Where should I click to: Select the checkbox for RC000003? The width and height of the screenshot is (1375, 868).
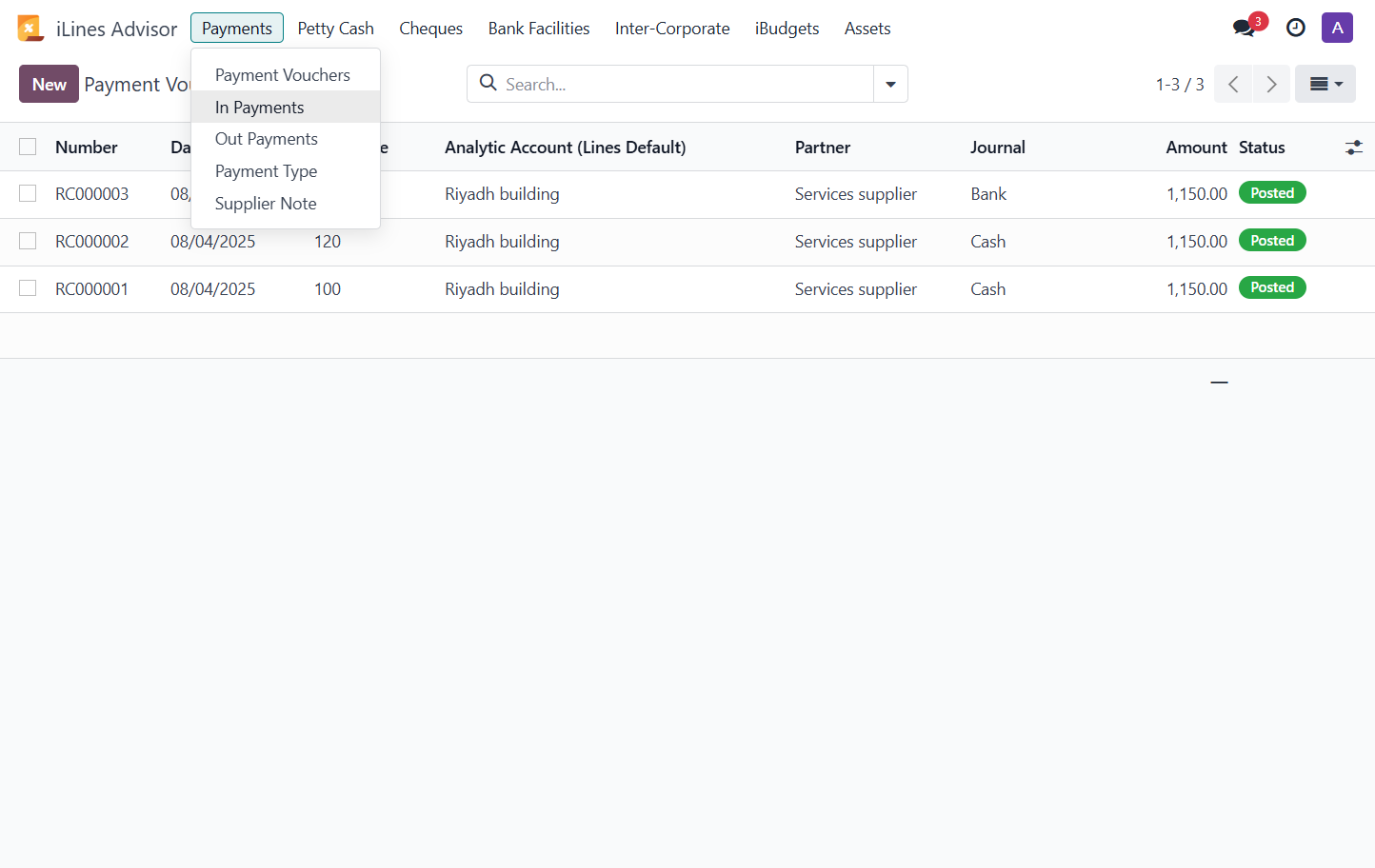coord(28,193)
